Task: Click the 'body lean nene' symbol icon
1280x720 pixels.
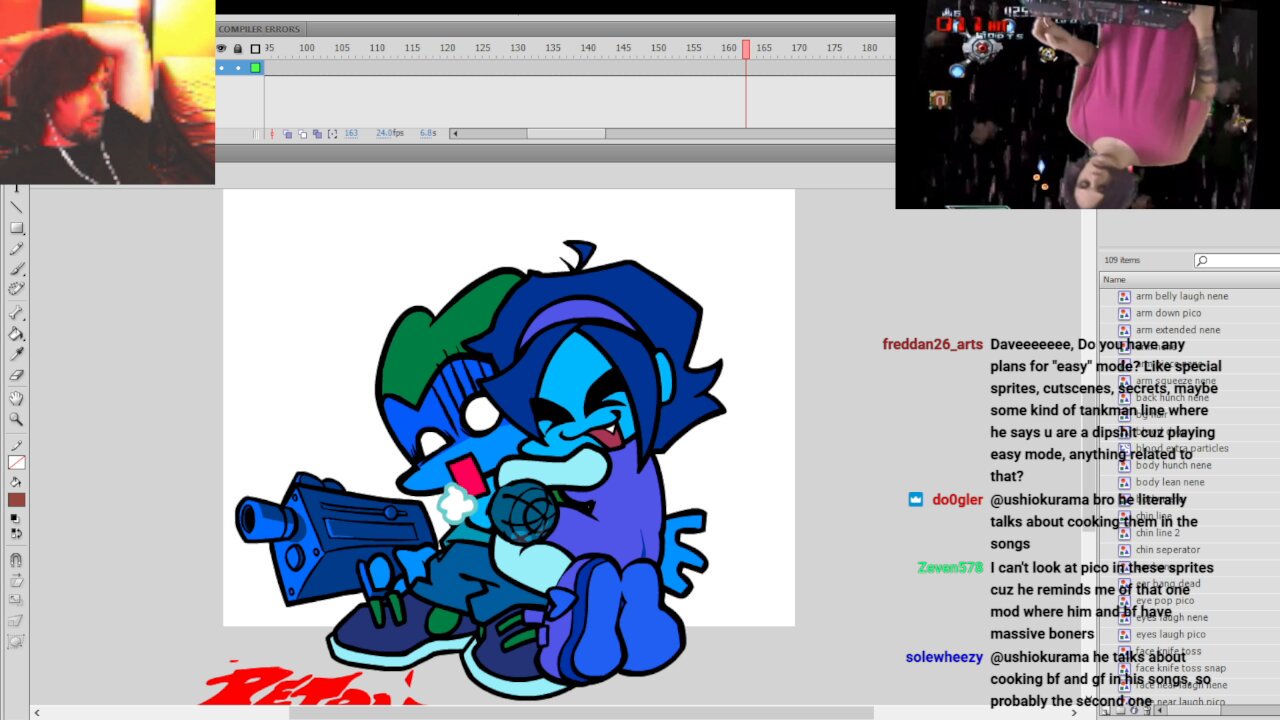Action: click(1124, 482)
